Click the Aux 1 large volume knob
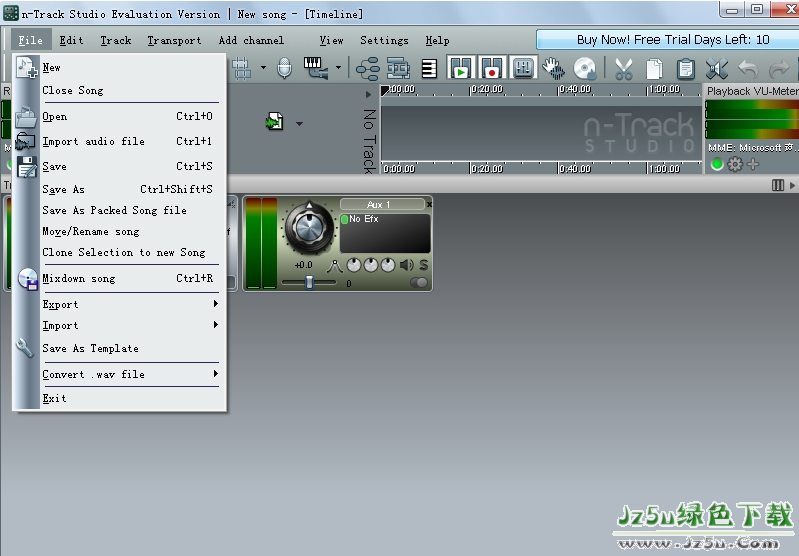Viewport: 799px width, 556px height. (309, 227)
